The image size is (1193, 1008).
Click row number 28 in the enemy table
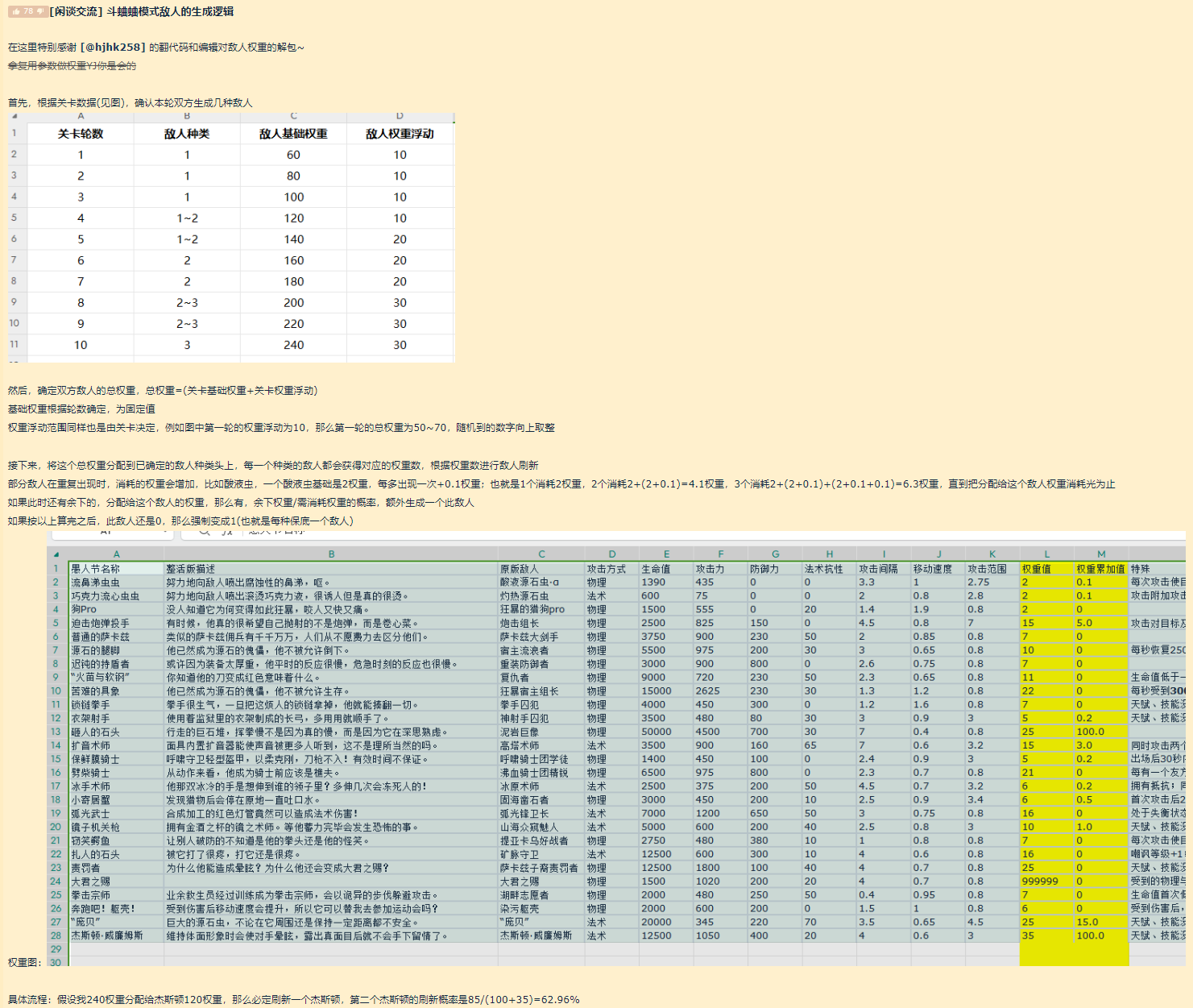point(56,935)
